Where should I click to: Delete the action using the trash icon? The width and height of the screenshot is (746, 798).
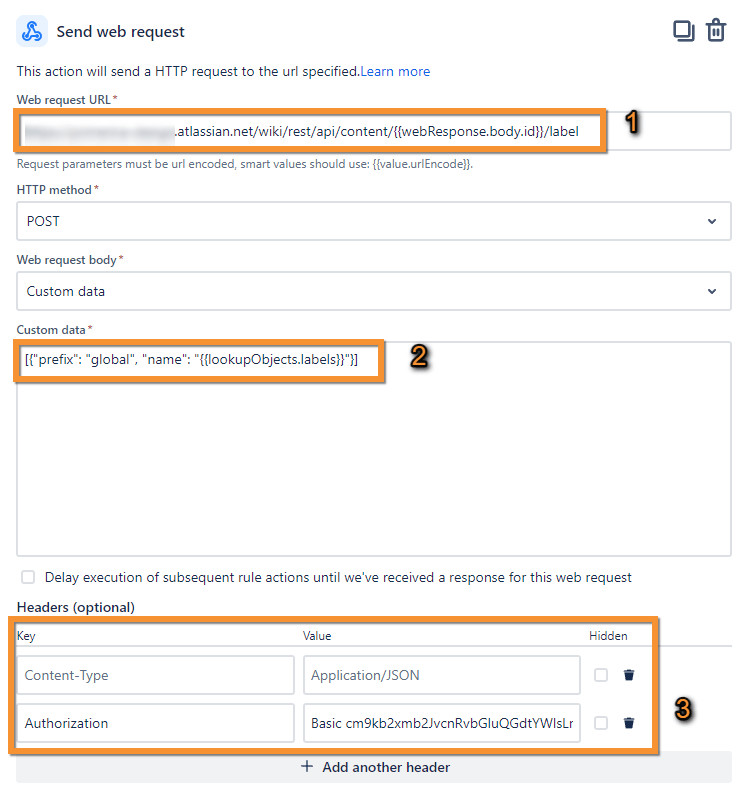click(716, 31)
